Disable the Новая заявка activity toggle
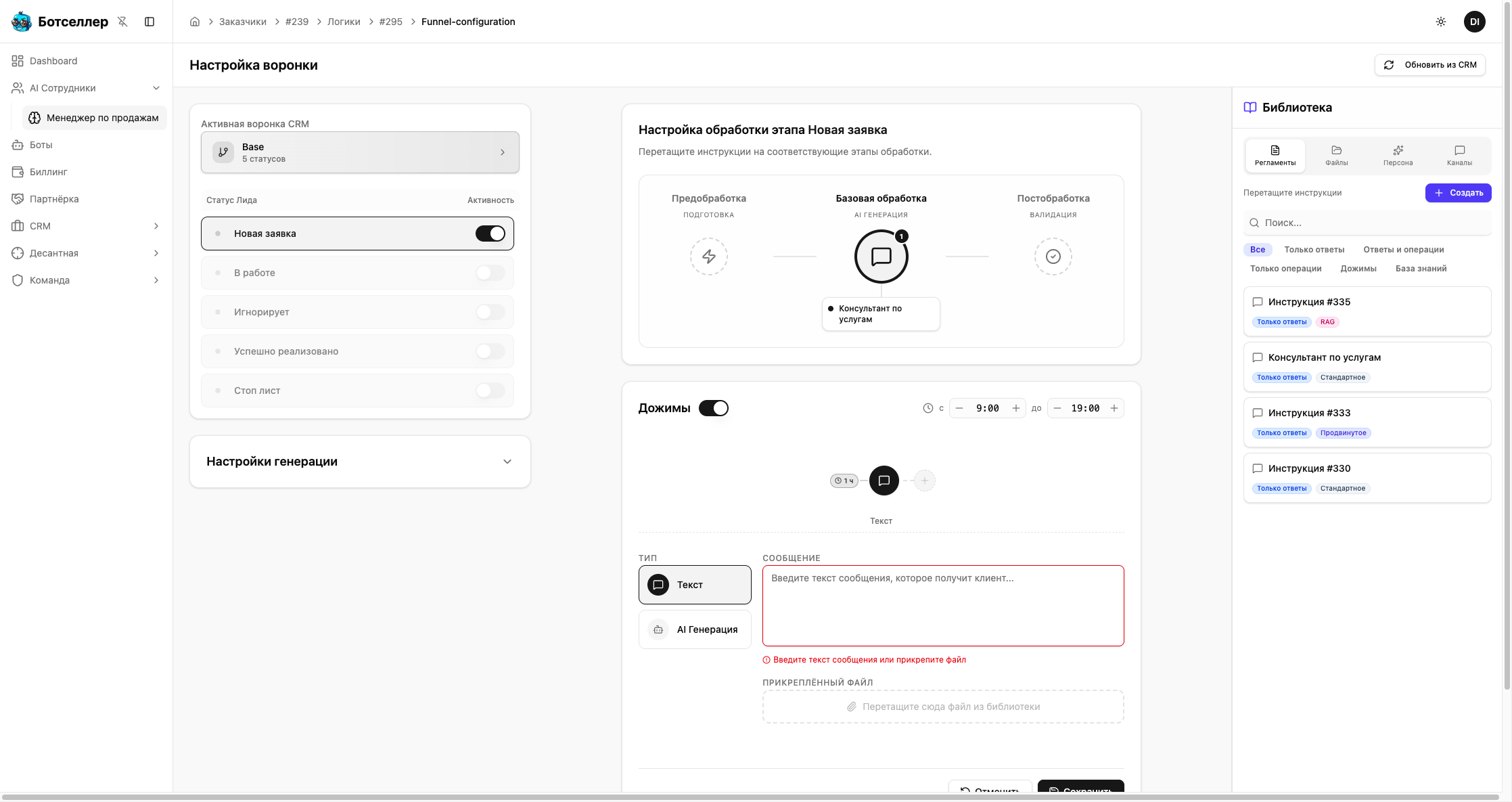This screenshot has height=802, width=1512. tap(490, 233)
